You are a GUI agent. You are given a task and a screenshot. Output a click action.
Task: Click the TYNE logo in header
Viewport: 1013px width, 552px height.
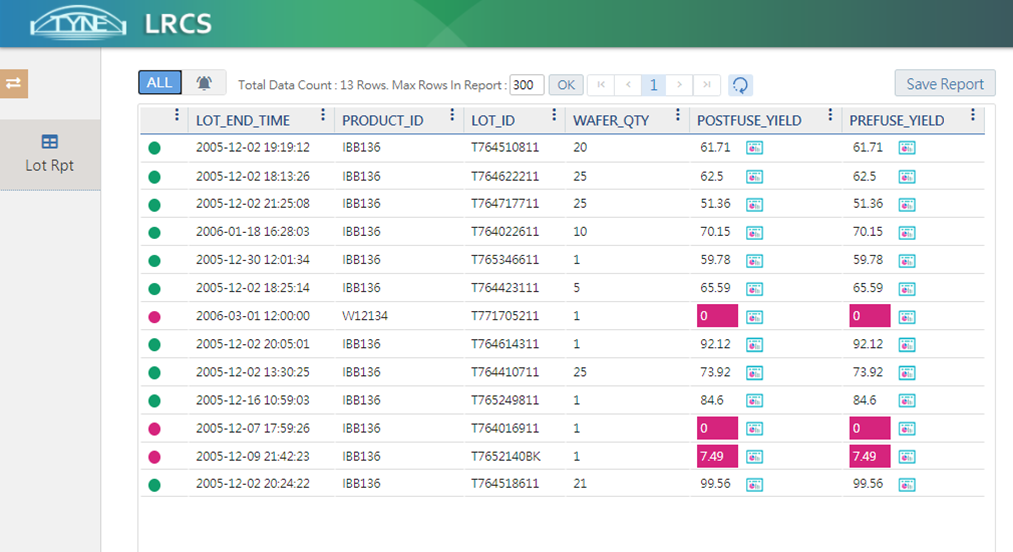point(79,23)
